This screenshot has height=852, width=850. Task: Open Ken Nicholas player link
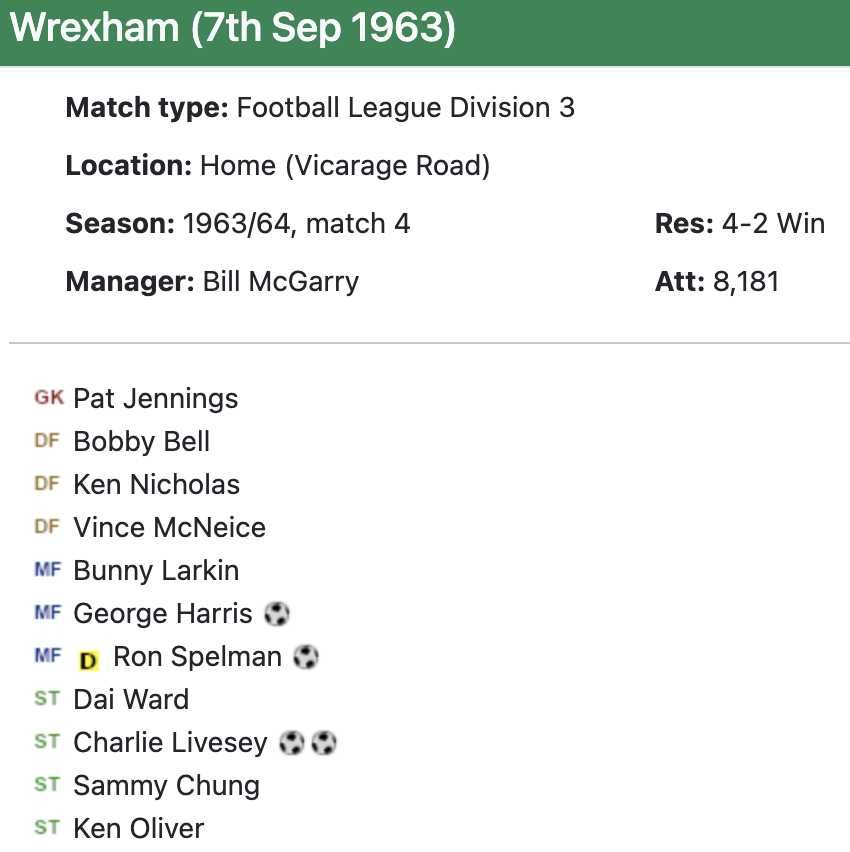pos(156,485)
